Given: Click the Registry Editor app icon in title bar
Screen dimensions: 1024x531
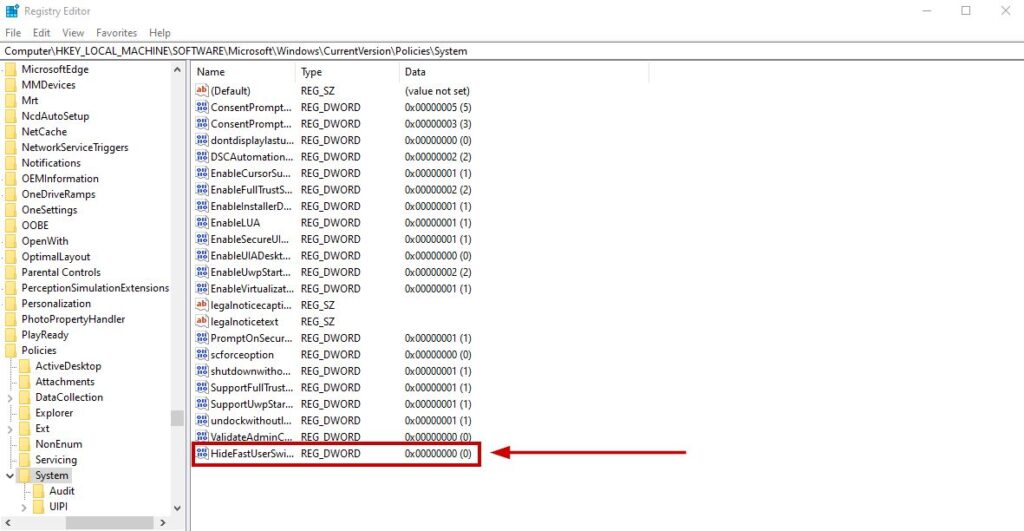Looking at the screenshot, I should (12, 11).
